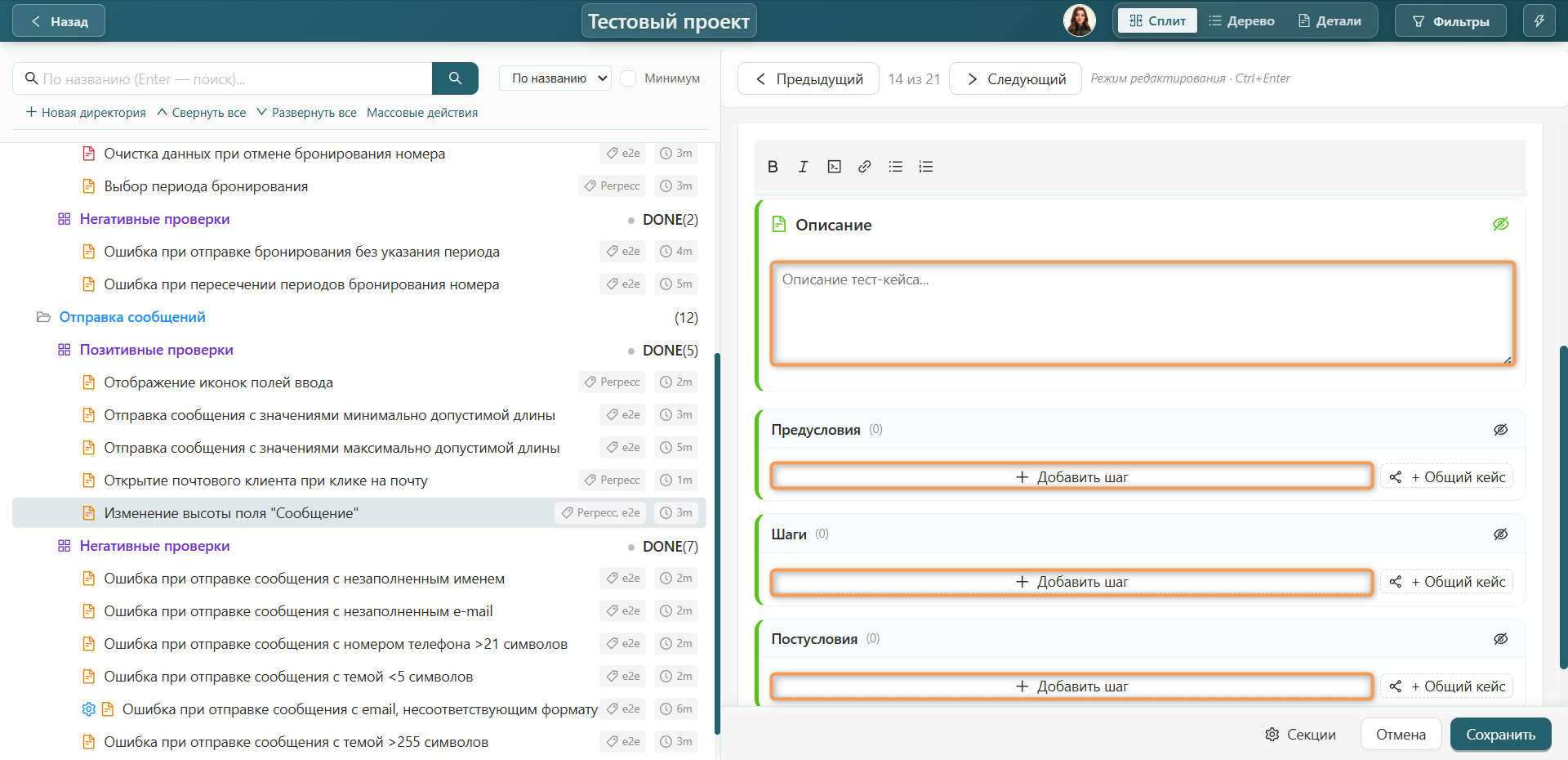Open Тестовый проект title
Viewport: 1568px width, 760px height.
[669, 21]
